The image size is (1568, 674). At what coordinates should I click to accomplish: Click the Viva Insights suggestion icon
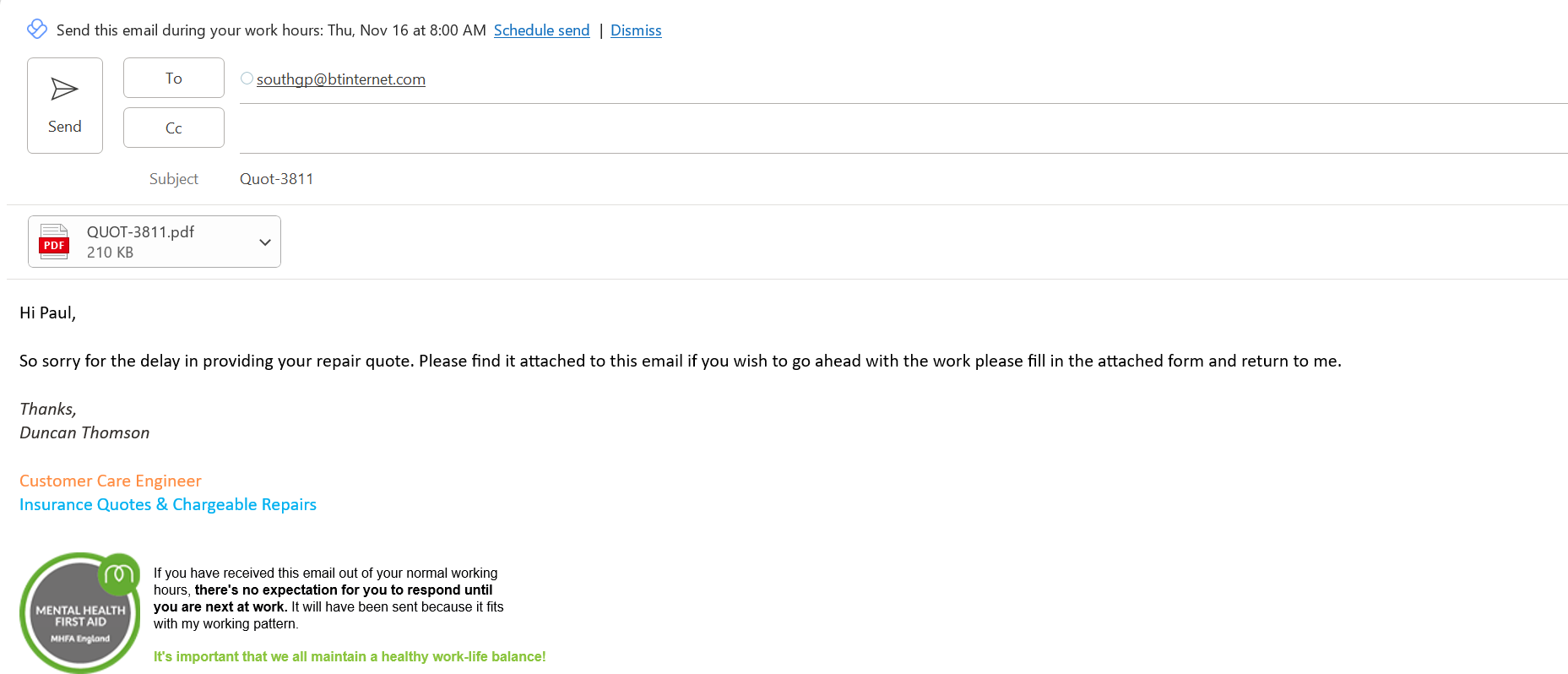[37, 30]
